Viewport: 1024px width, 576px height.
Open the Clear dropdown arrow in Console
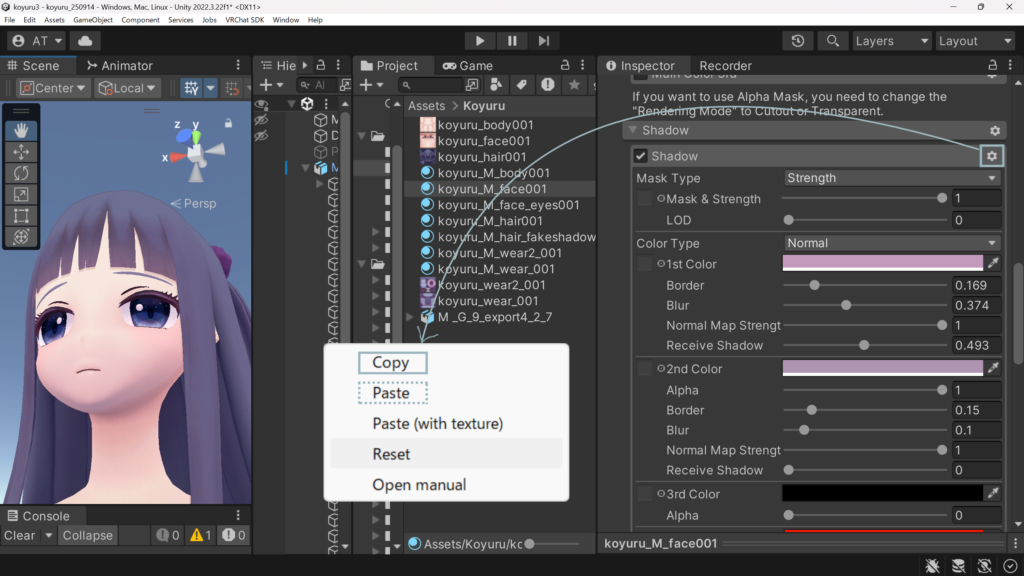coord(48,536)
